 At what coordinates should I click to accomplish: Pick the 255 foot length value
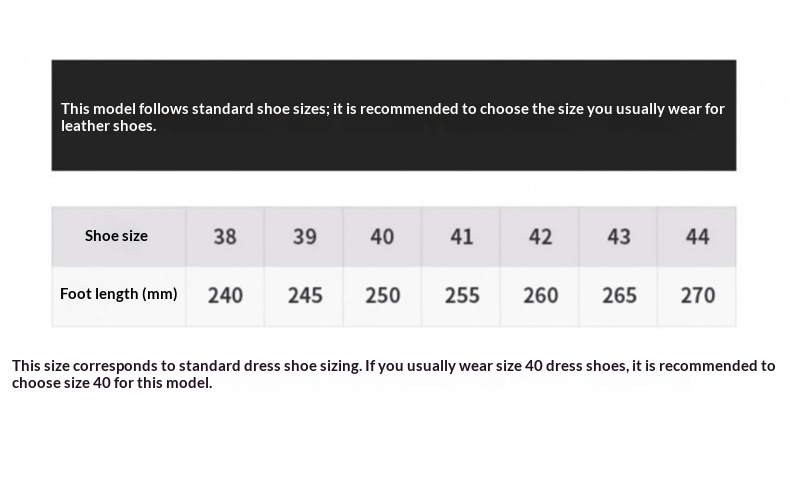point(461,295)
